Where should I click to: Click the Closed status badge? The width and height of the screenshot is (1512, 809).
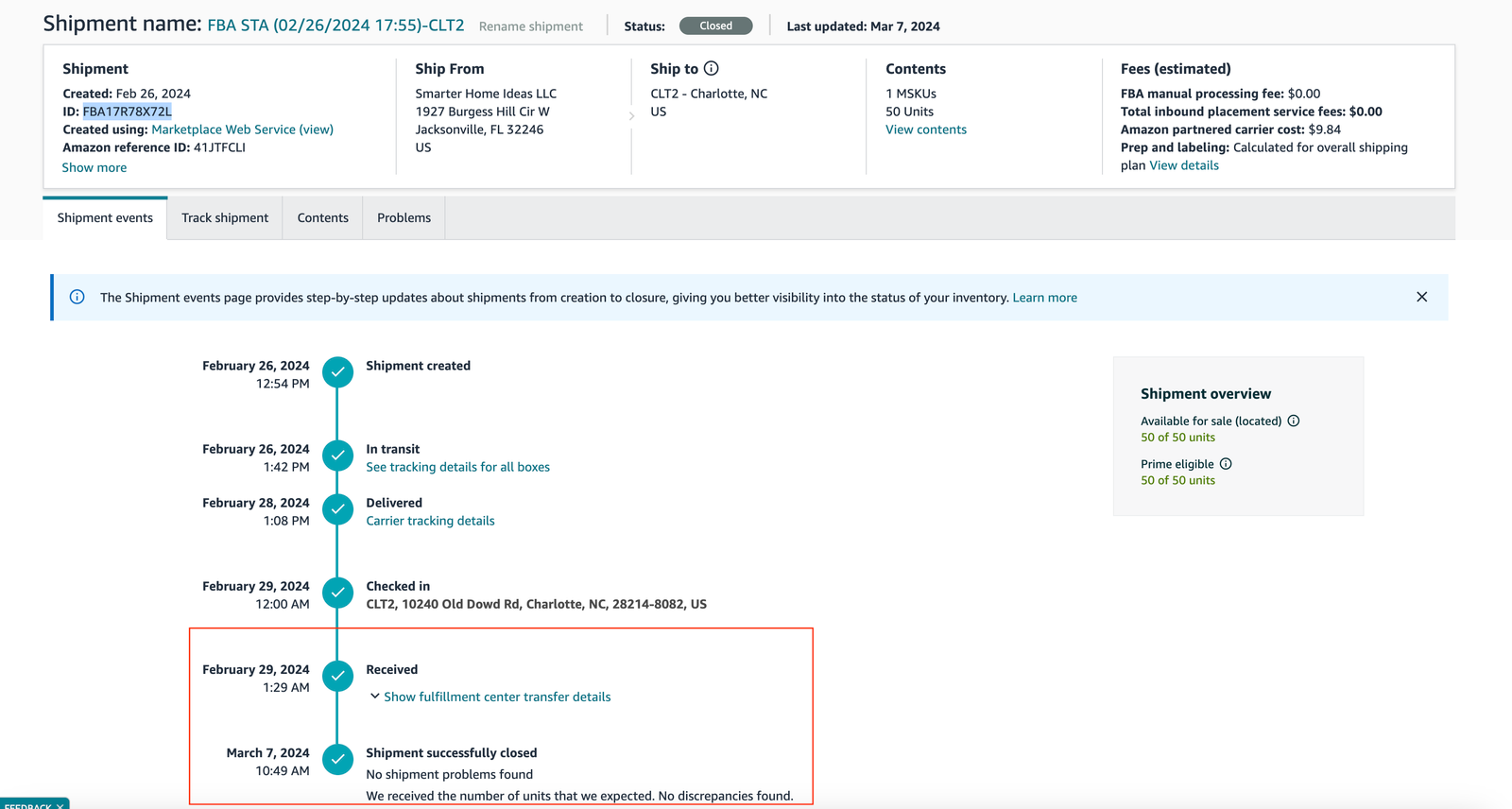click(x=716, y=26)
